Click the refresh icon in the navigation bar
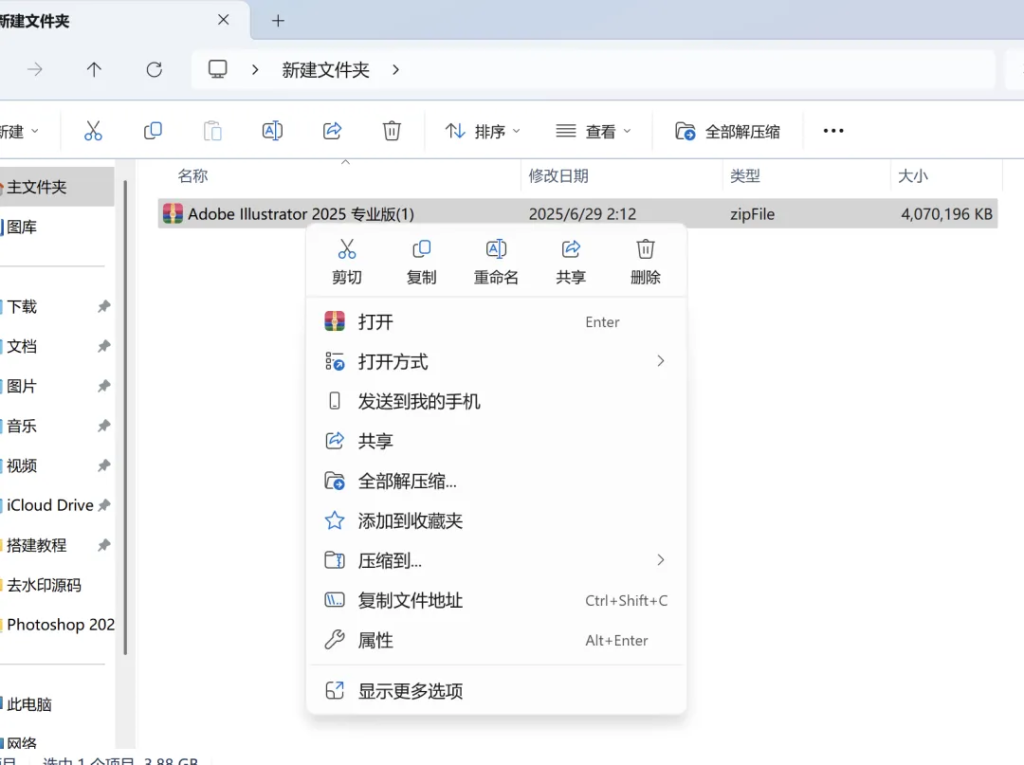 coord(154,69)
